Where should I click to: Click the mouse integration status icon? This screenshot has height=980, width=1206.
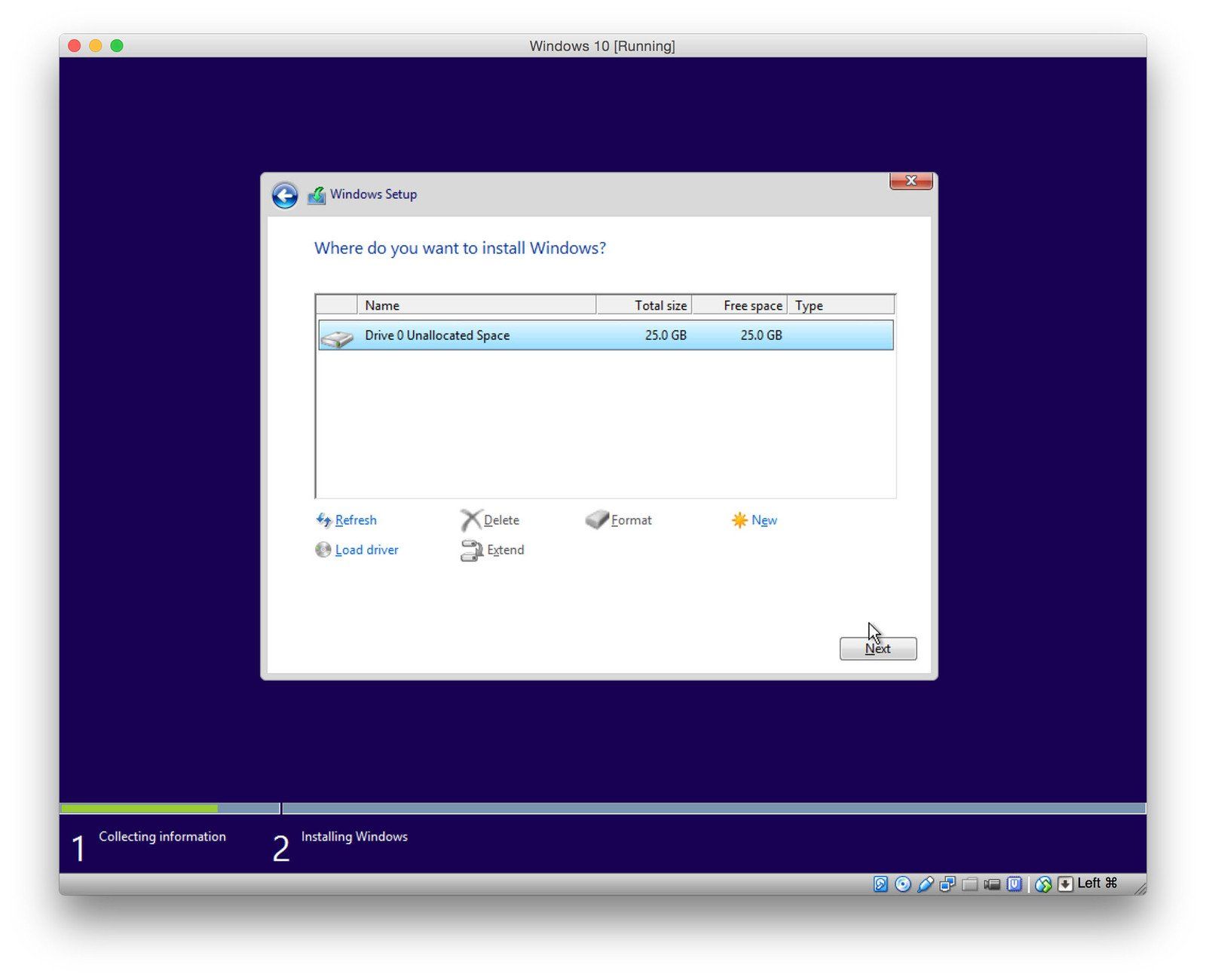(1043, 884)
